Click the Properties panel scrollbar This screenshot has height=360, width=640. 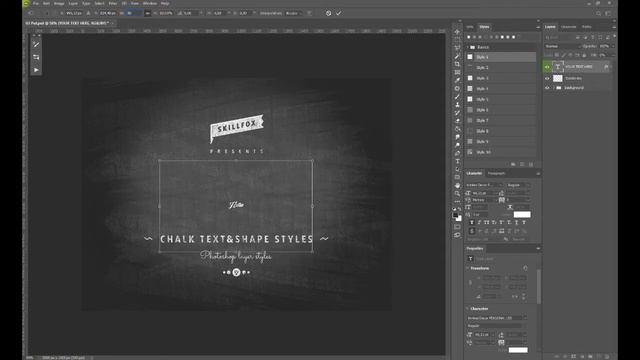click(538, 286)
